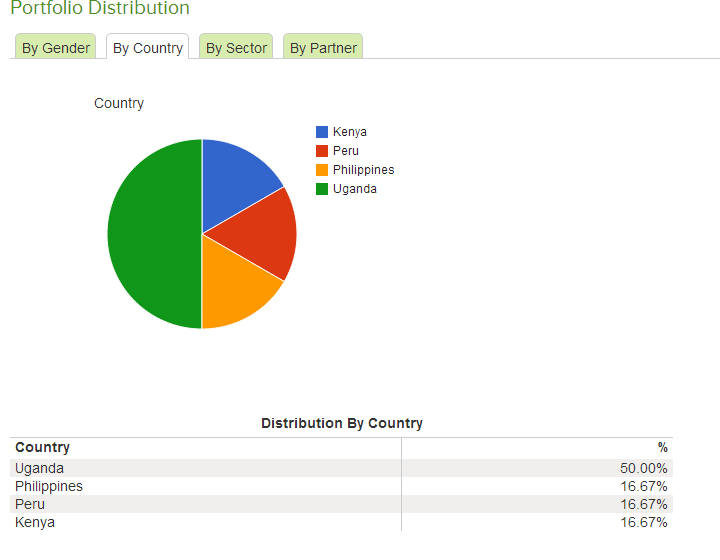This screenshot has width=720, height=560.
Task: Click the Kenya legend label
Action: (350, 132)
